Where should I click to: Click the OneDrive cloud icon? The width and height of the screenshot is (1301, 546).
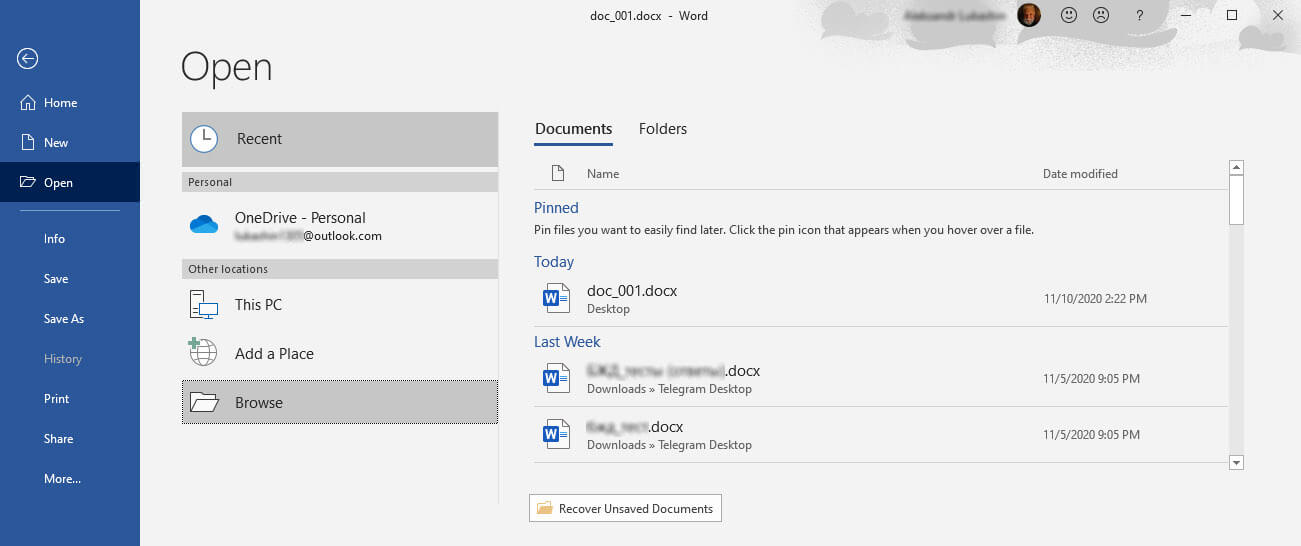204,225
